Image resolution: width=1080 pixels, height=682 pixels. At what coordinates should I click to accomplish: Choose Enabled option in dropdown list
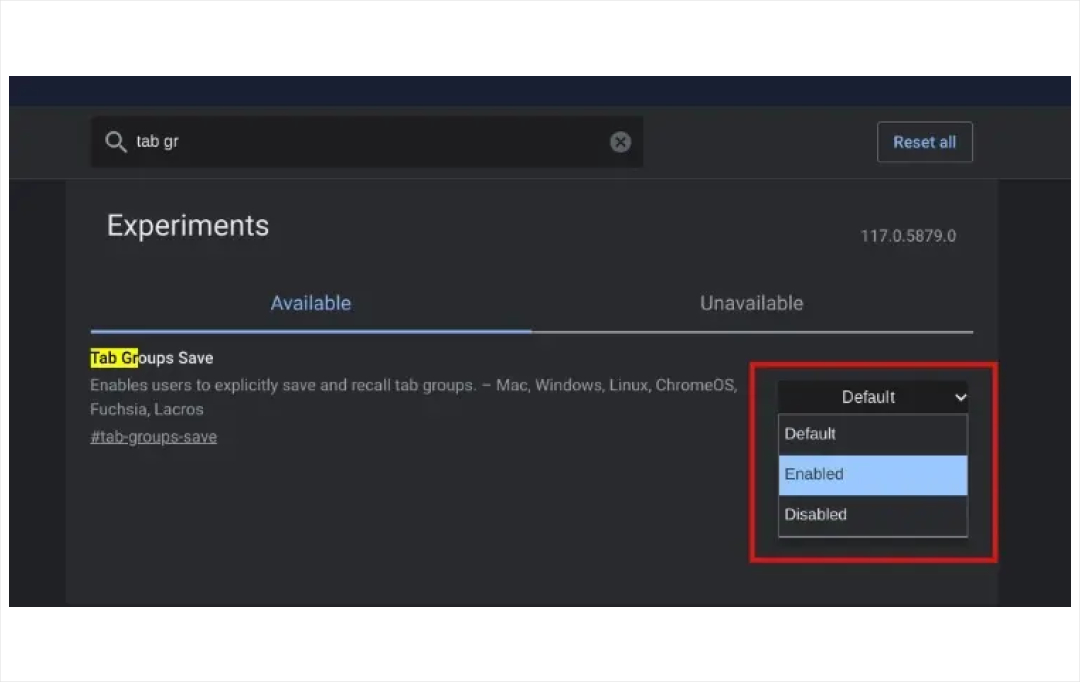click(x=873, y=475)
